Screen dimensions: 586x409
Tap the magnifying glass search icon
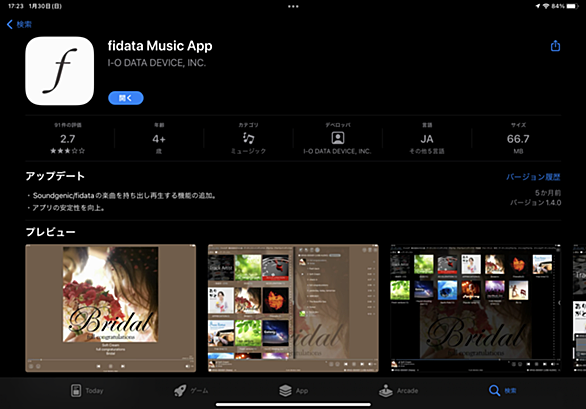pyautogui.click(x=494, y=391)
